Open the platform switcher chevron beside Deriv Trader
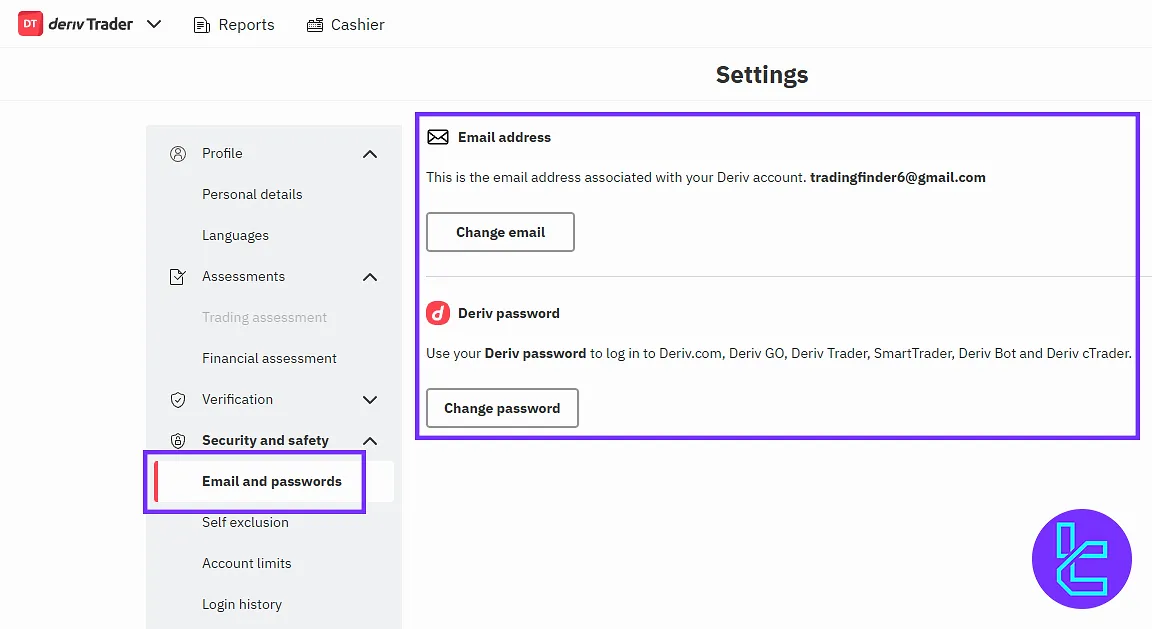The height and width of the screenshot is (629, 1152). tap(154, 24)
